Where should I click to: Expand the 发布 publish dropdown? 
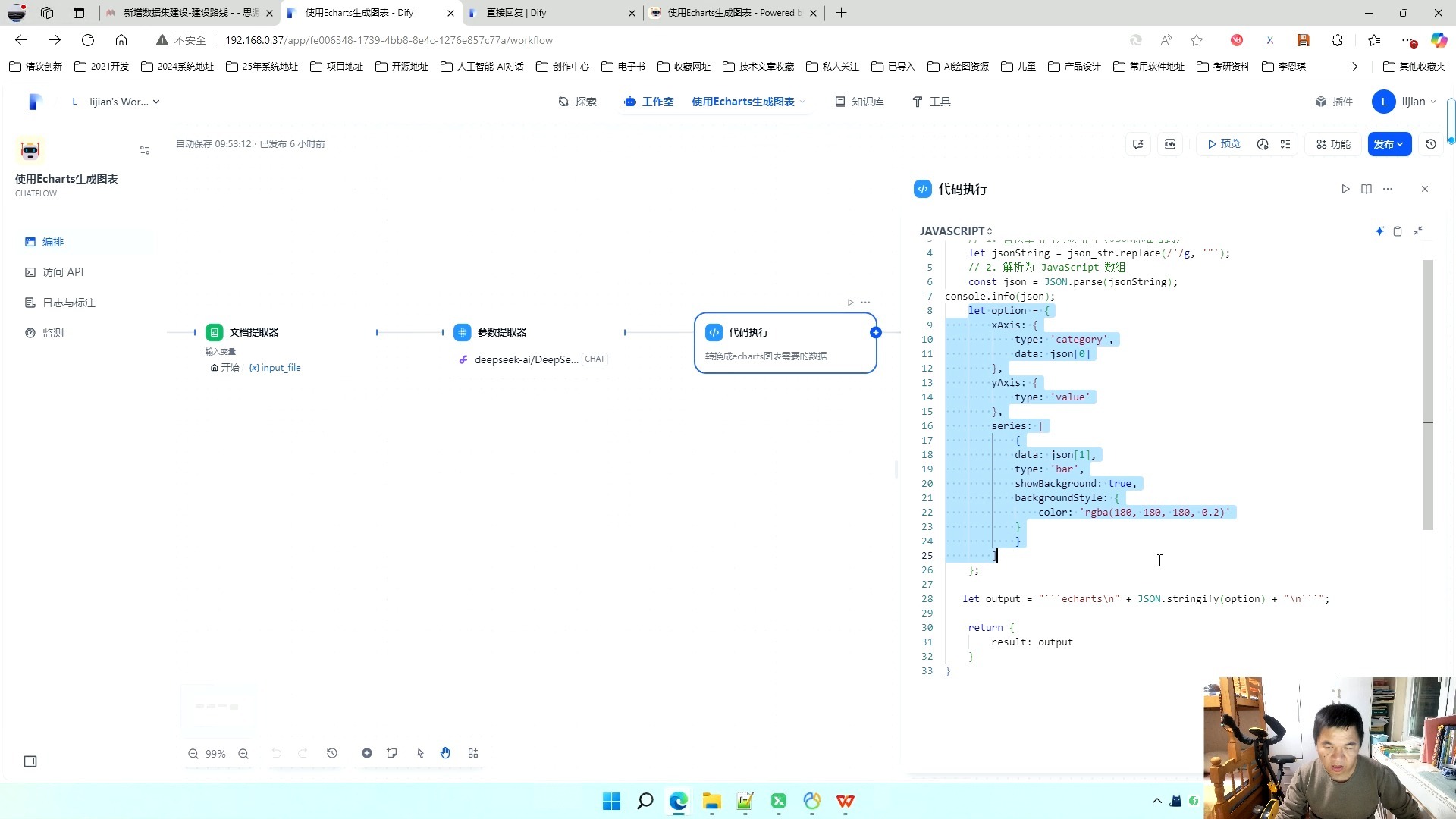point(1389,144)
